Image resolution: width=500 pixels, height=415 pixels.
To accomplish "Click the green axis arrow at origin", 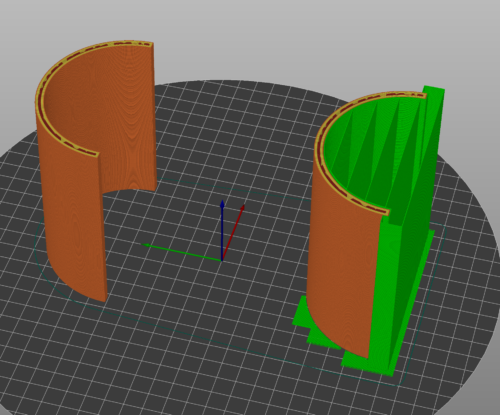I will tap(182, 252).
